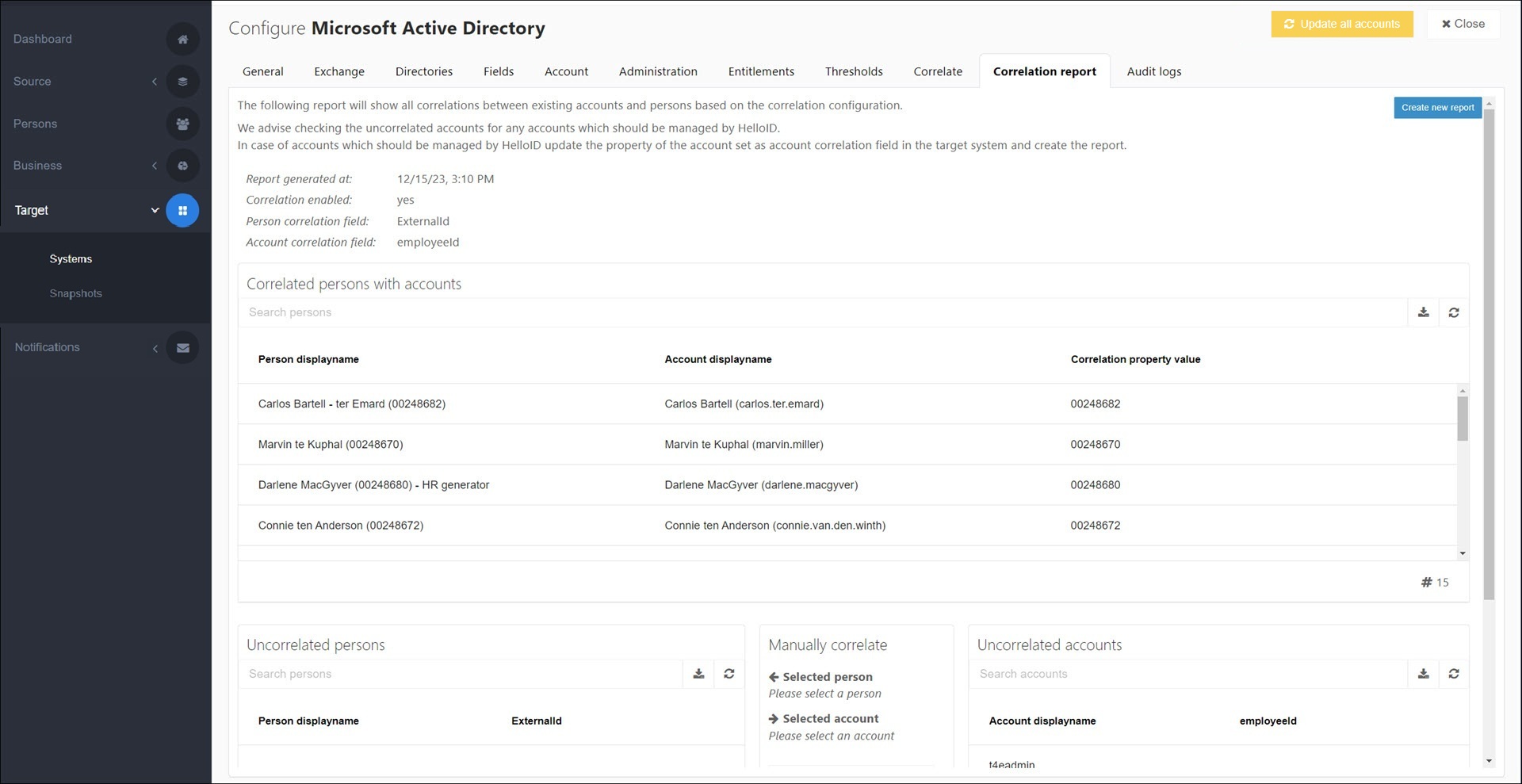Close the configuration page
This screenshot has height=784, width=1522.
point(1463,24)
